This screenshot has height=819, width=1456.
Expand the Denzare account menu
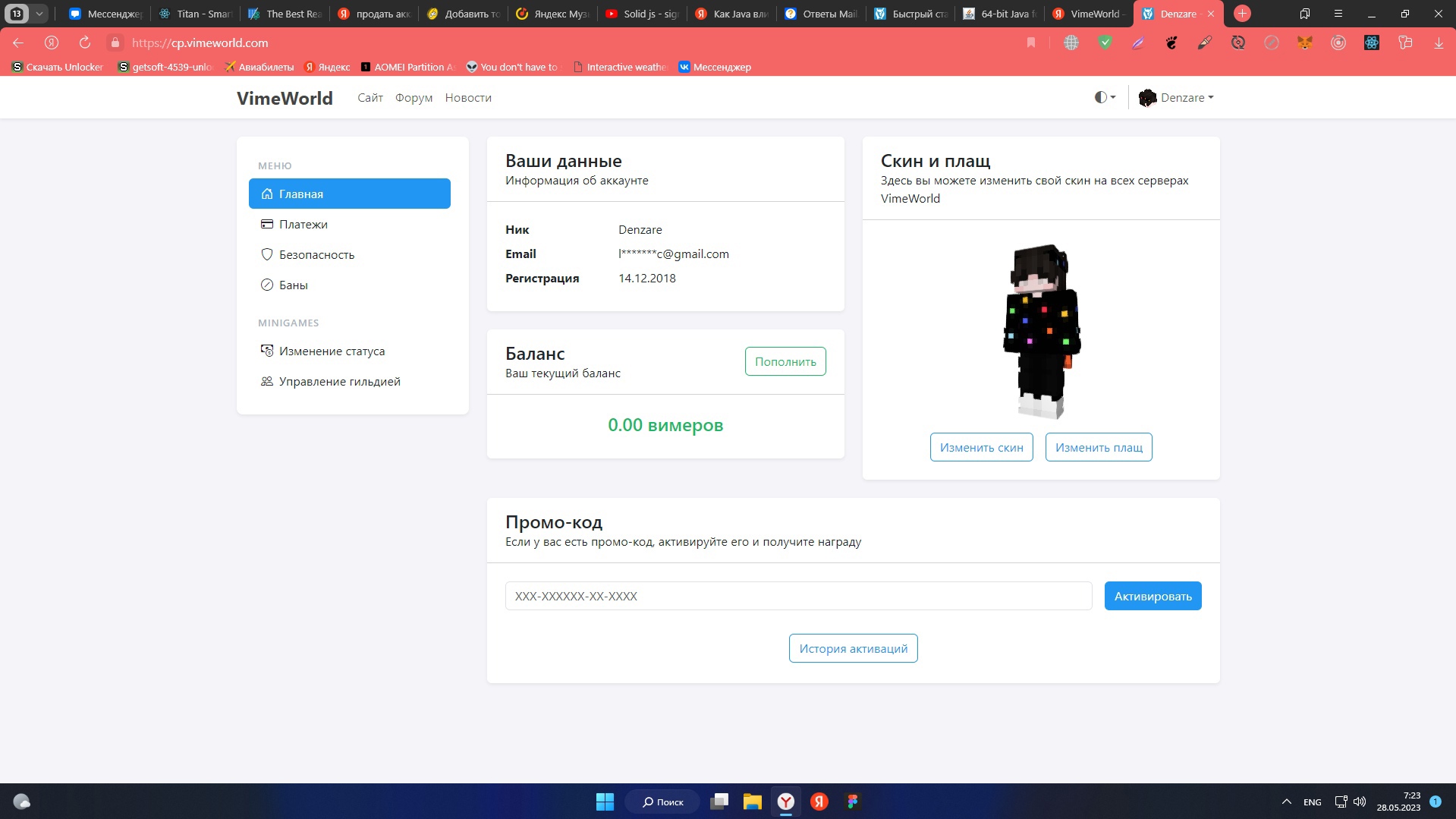pyautogui.click(x=1176, y=97)
